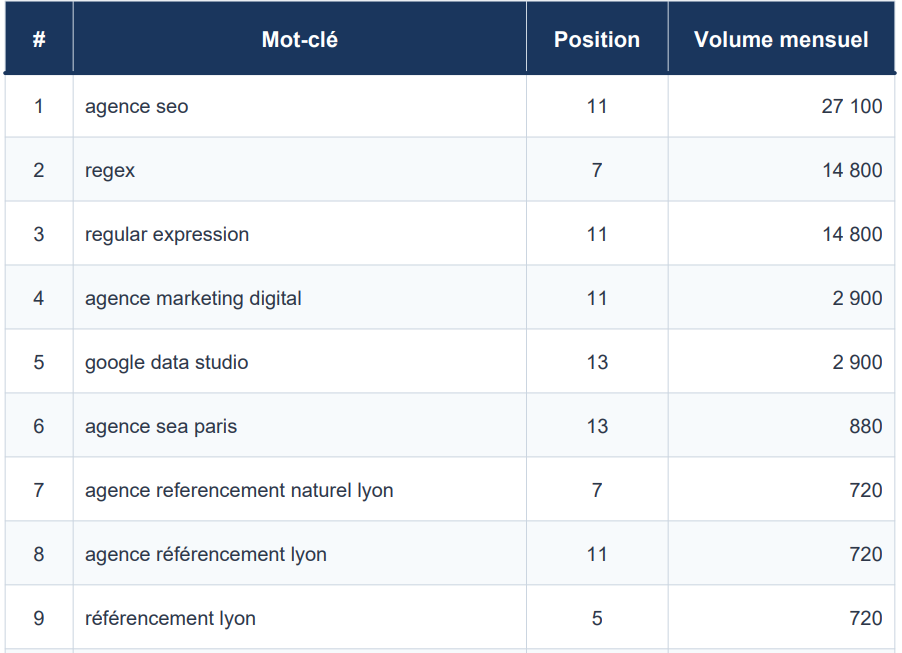The image size is (902, 653).
Task: Click position 5 for référencement lyon
Action: 597,618
